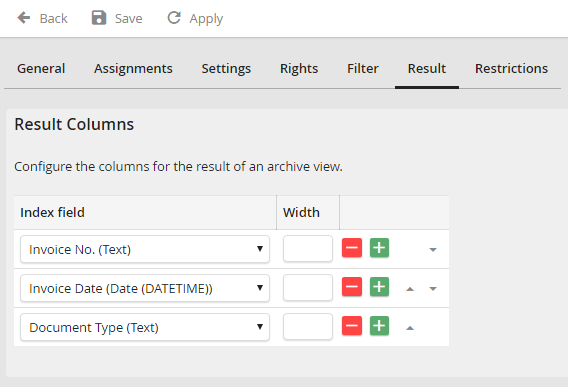Remove the Invoice No. column with red minus
Screen dimensions: 568x387
[x=352, y=248]
